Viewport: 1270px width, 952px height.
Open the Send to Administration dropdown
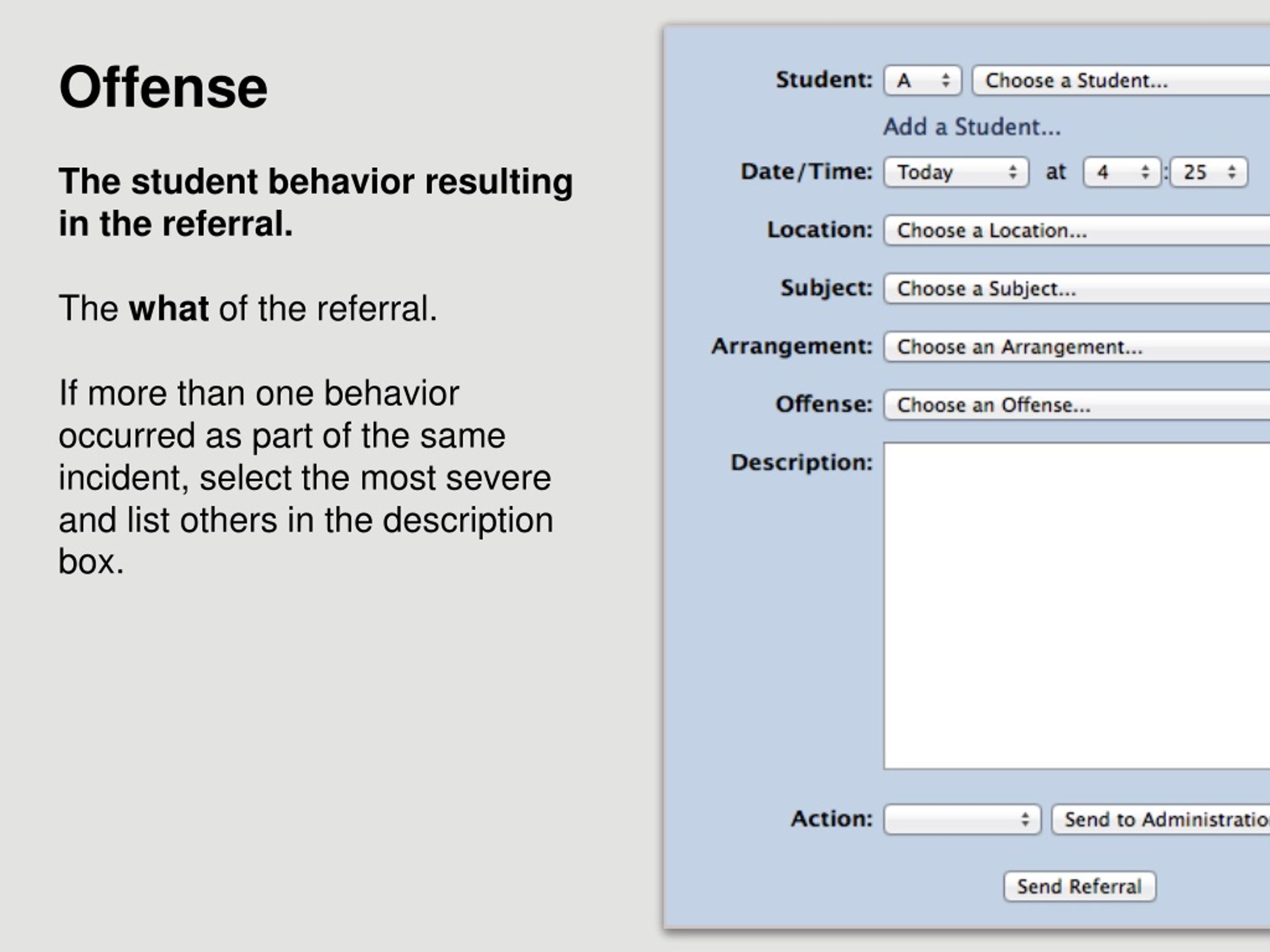click(x=1161, y=820)
